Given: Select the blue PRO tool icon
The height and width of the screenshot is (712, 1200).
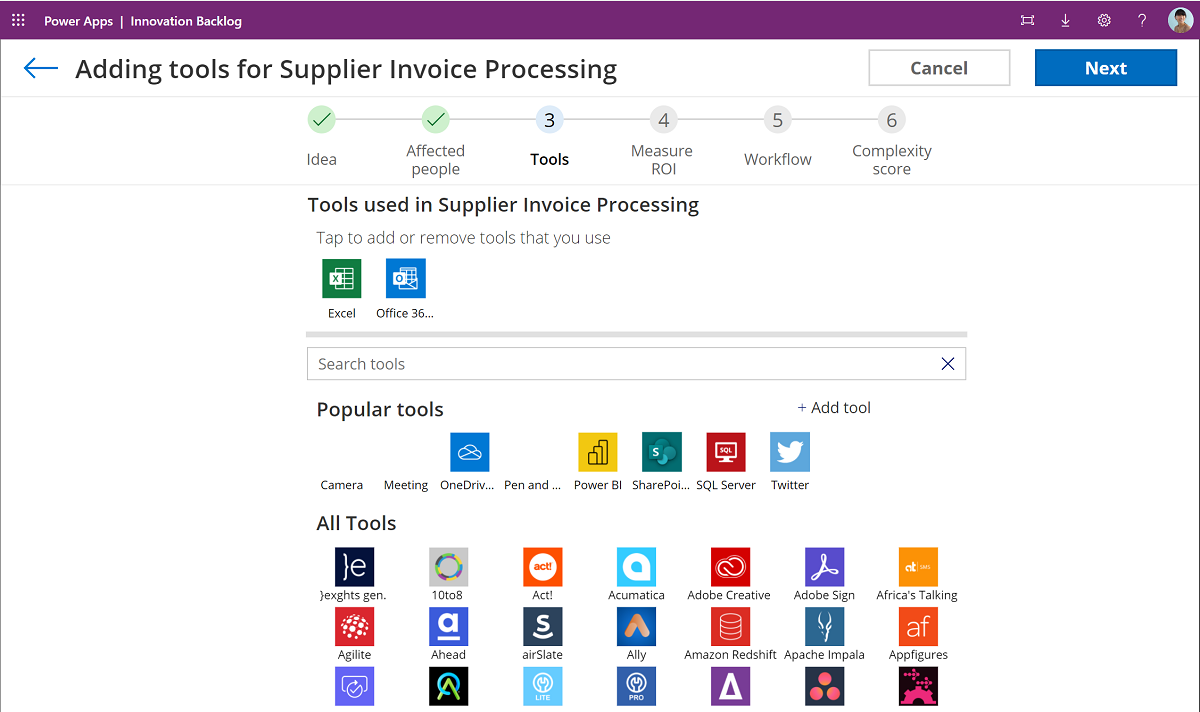Looking at the screenshot, I should click(636, 687).
